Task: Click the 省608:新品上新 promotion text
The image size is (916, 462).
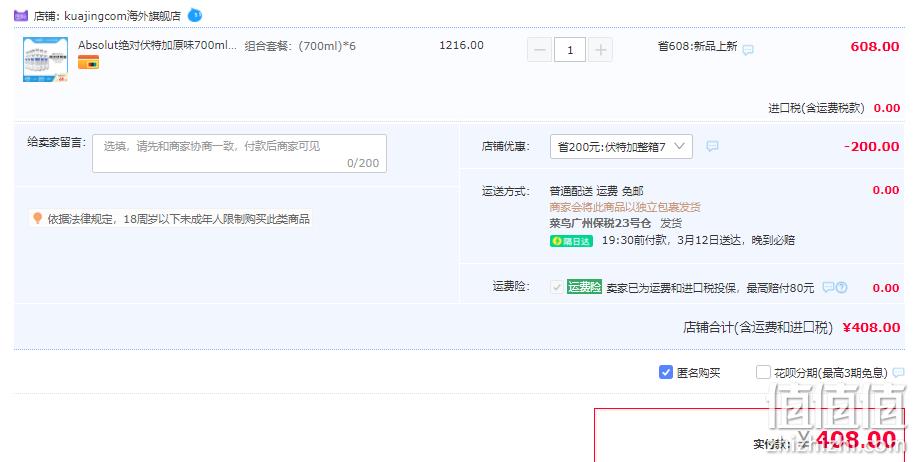Action: pos(698,46)
